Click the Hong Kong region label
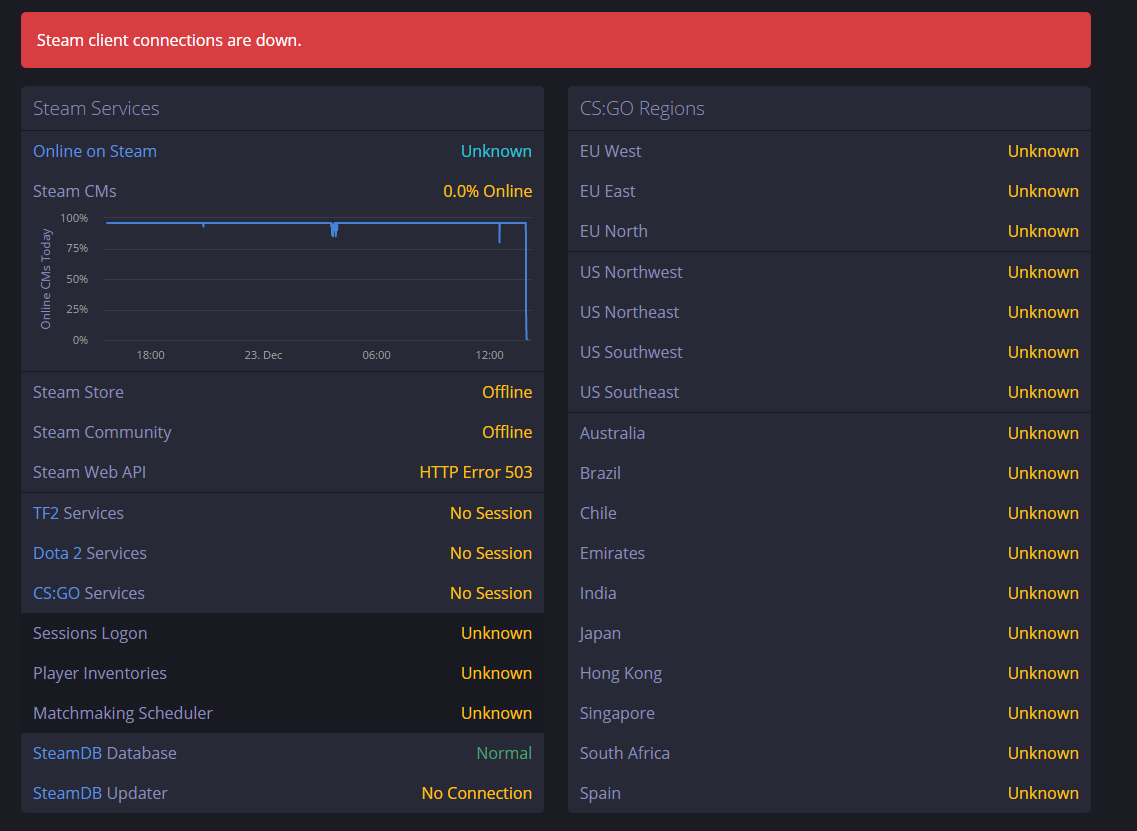The height and width of the screenshot is (831, 1137). pyautogui.click(x=621, y=673)
